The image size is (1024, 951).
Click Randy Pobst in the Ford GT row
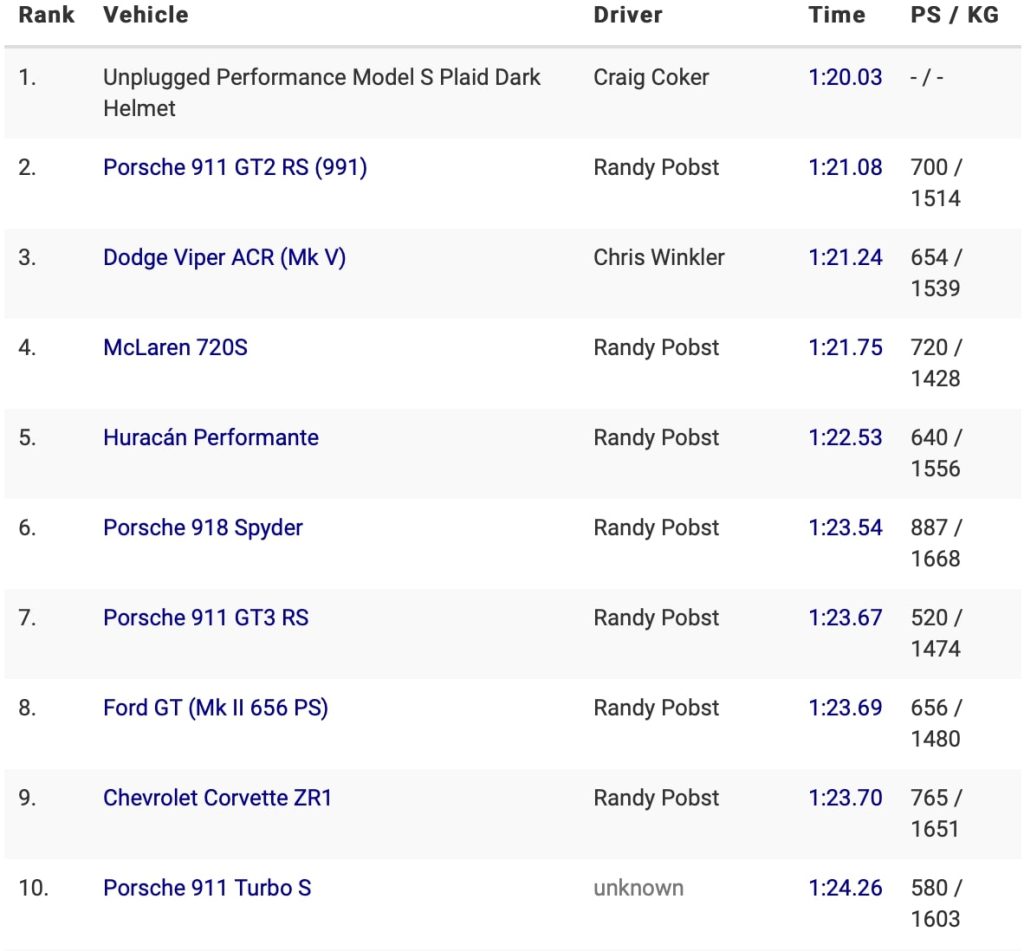click(x=656, y=708)
